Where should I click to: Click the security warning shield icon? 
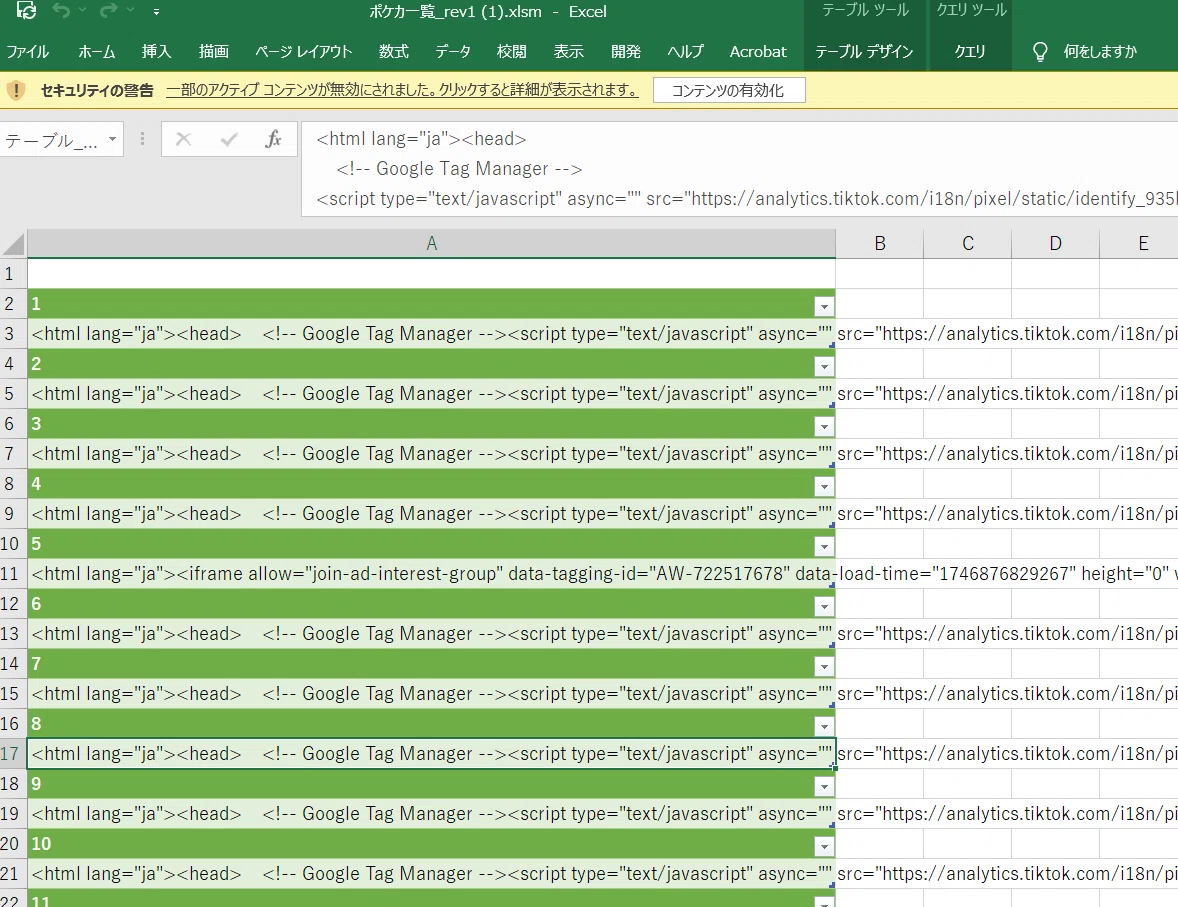tap(16, 91)
